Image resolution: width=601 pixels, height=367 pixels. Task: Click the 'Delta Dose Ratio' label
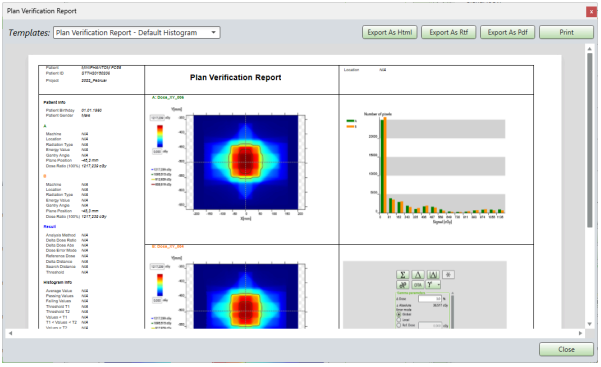tap(61, 240)
